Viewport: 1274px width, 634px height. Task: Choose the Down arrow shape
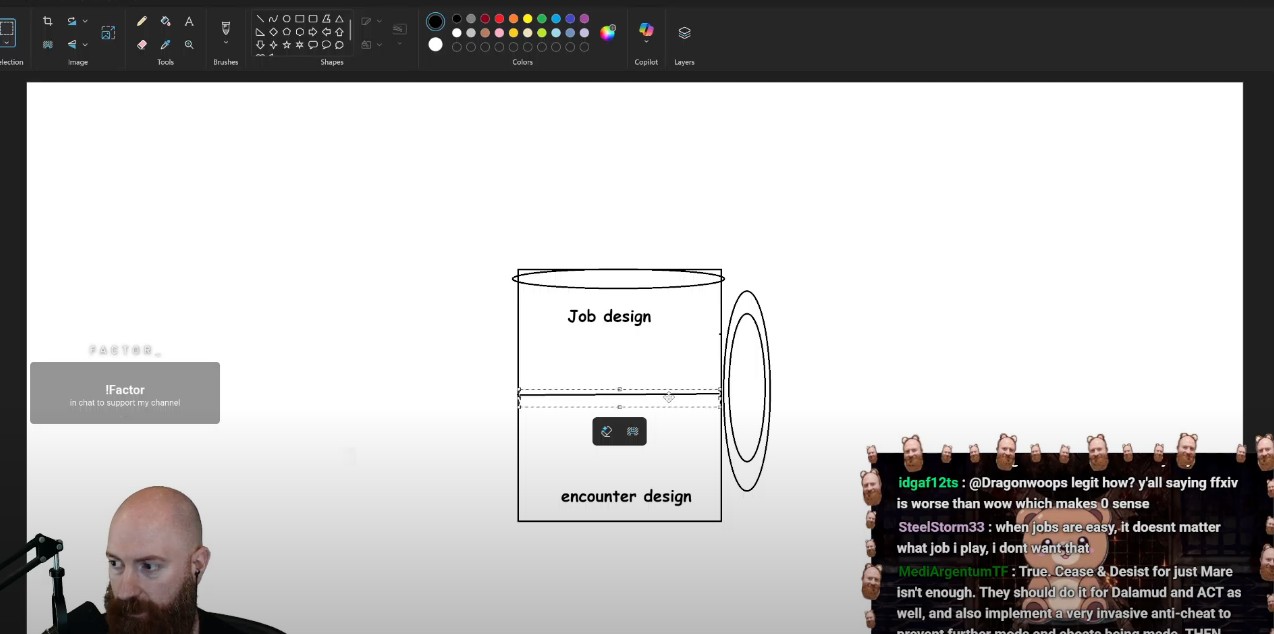(x=260, y=45)
